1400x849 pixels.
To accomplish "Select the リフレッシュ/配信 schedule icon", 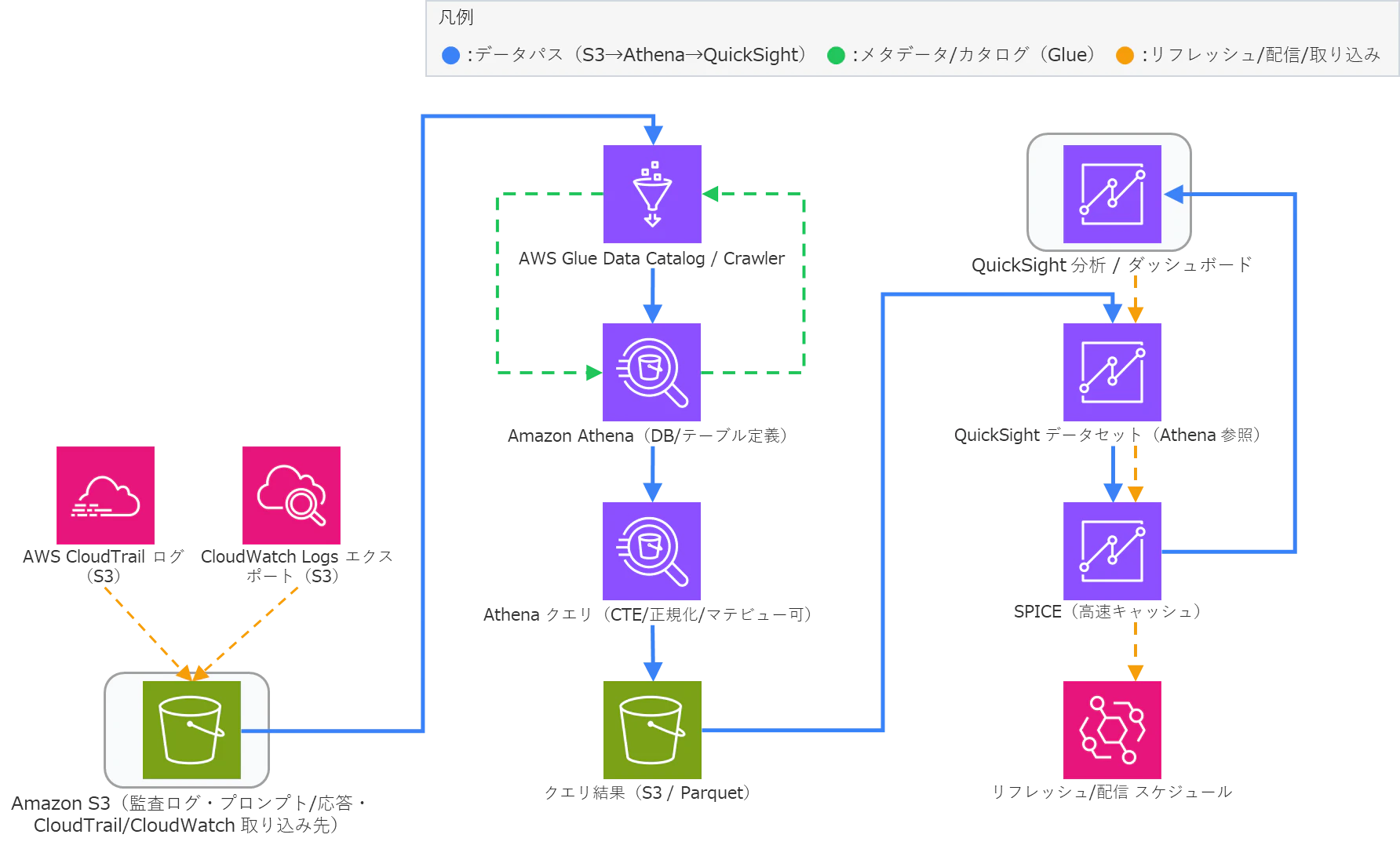I will click(1112, 730).
